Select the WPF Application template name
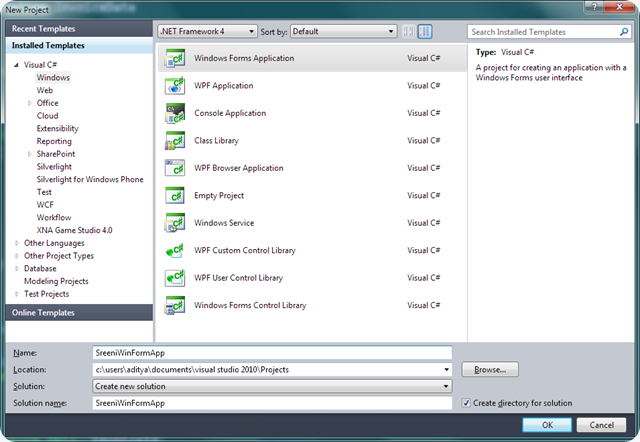The width and height of the screenshot is (640, 442). click(x=224, y=86)
